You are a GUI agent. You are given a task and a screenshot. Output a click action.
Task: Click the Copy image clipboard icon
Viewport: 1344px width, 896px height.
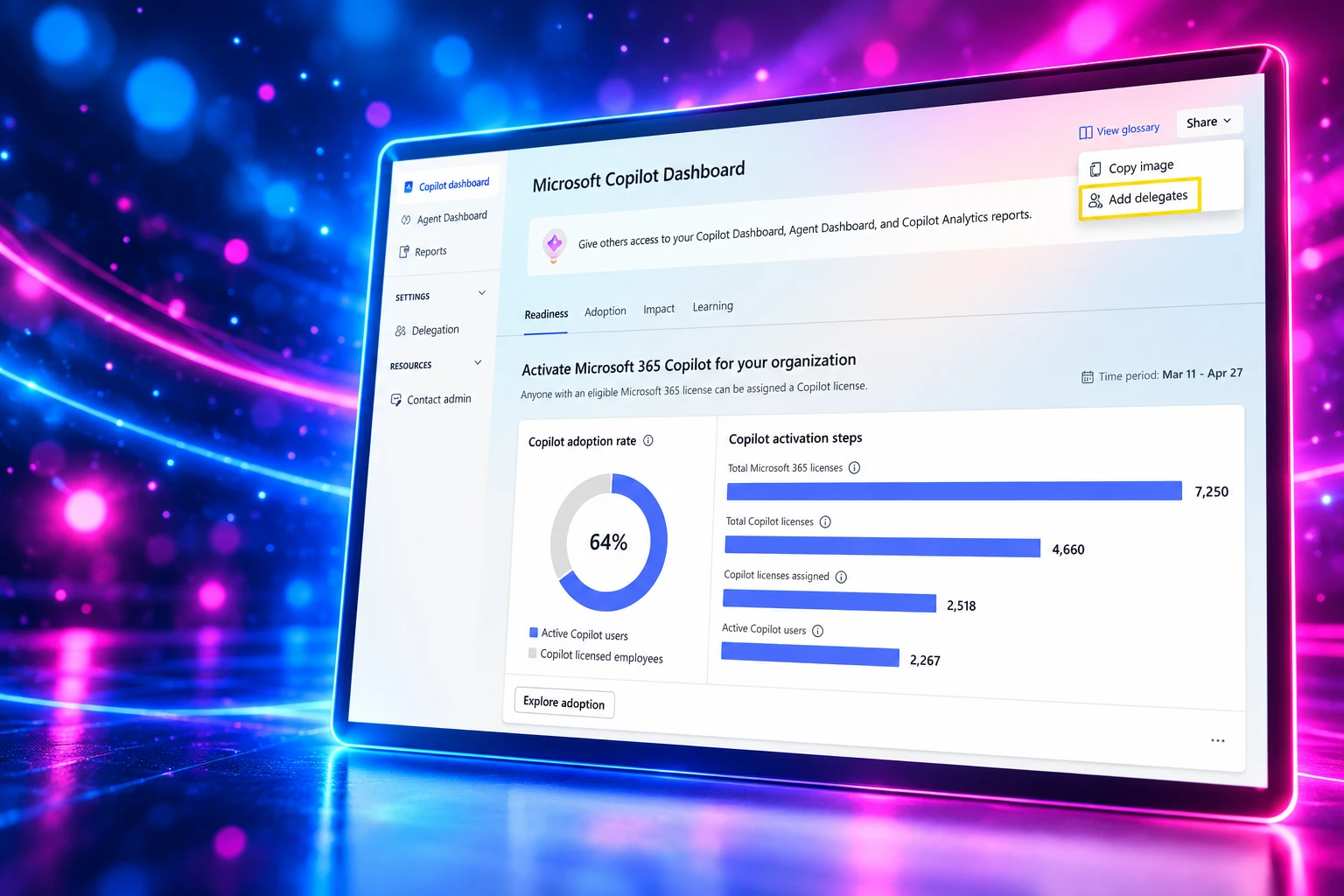click(1095, 170)
